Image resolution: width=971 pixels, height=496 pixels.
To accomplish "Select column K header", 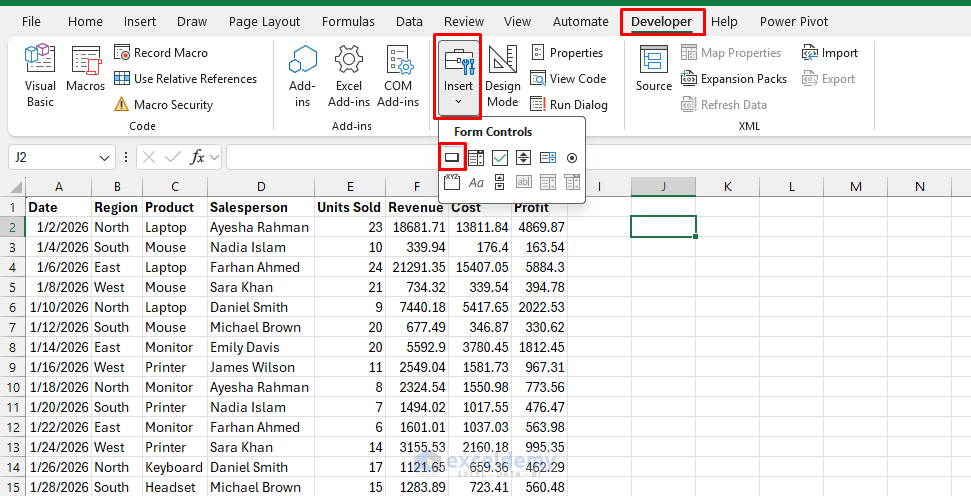I will [x=728, y=186].
